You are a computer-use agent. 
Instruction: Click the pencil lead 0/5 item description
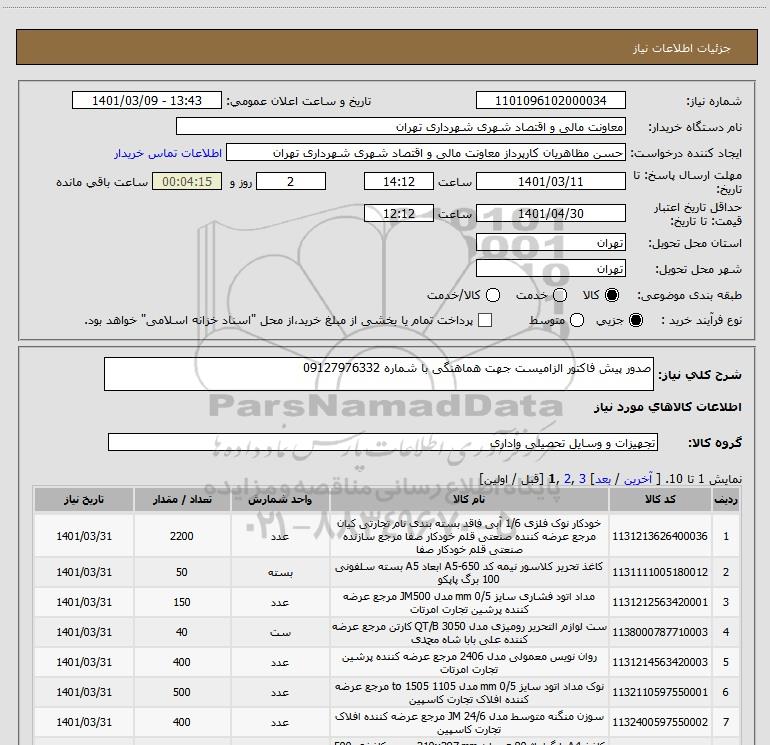[469, 692]
